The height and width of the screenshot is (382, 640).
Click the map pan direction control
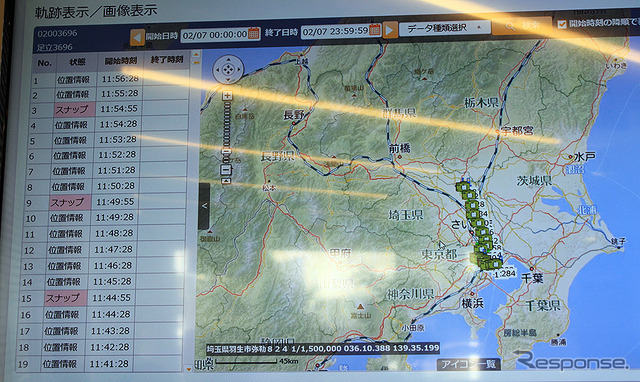(x=228, y=70)
